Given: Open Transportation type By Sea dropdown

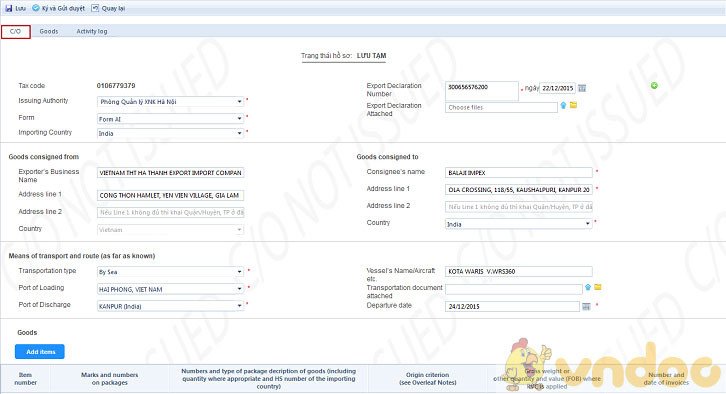Looking at the screenshot, I should [239, 272].
